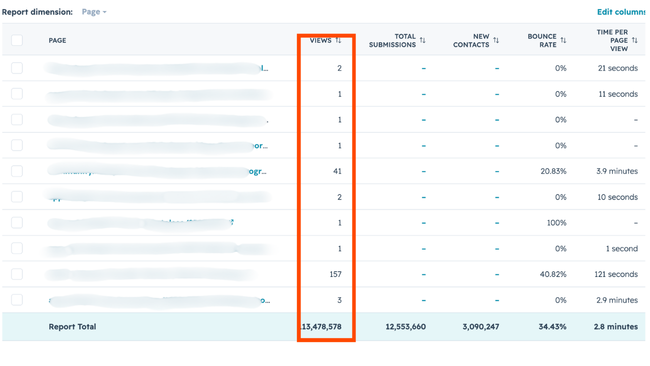Check the row with 2.9 minutes time
Image resolution: width=650 pixels, height=366 pixels.
[17, 300]
